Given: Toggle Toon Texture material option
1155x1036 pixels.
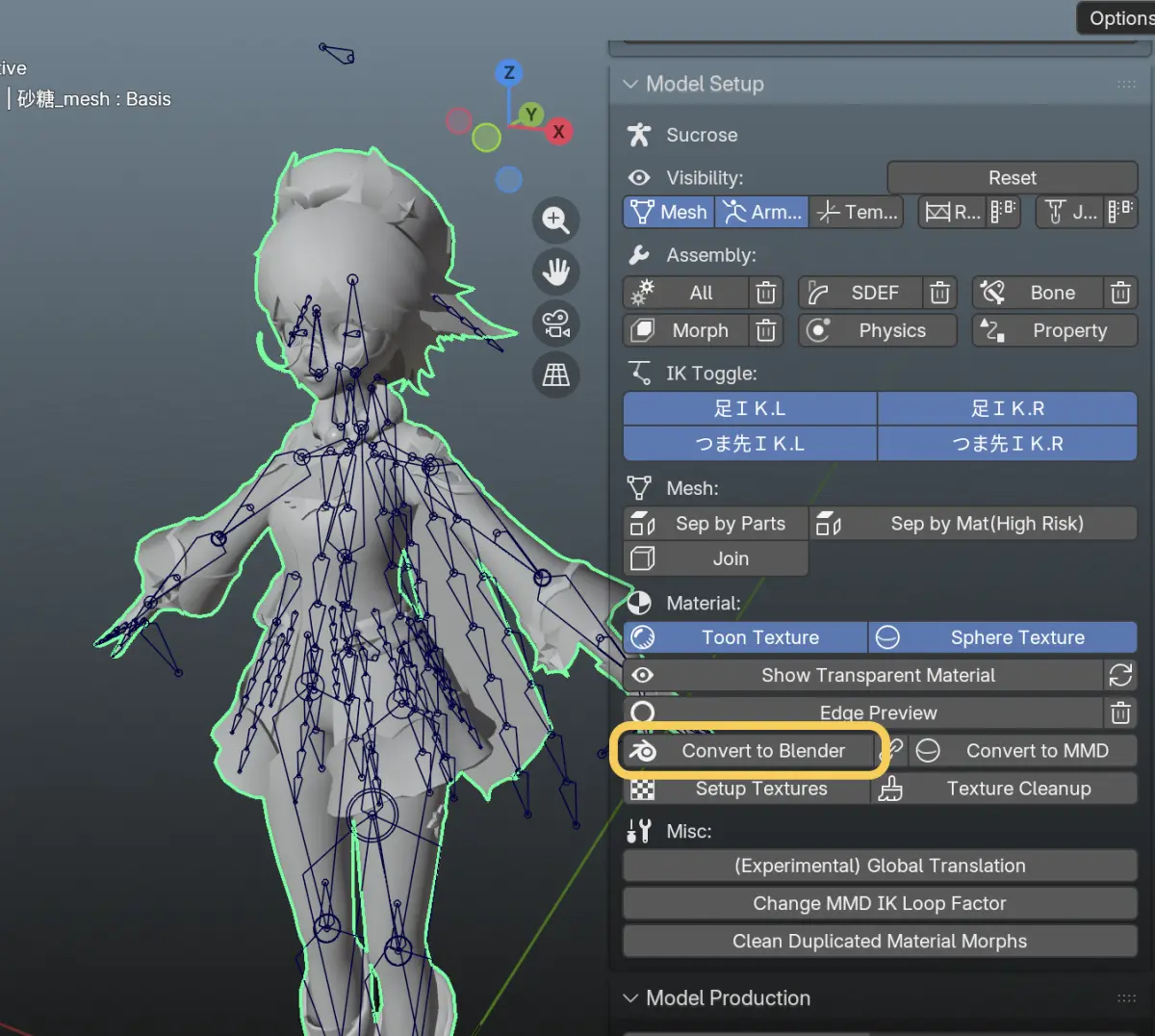Looking at the screenshot, I should click(x=746, y=637).
